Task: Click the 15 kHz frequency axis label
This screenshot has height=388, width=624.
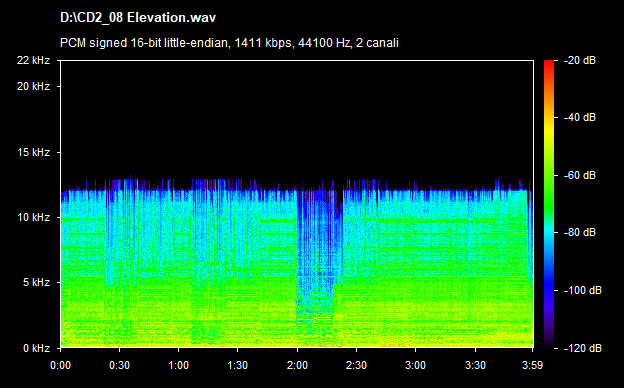Action: point(33,152)
